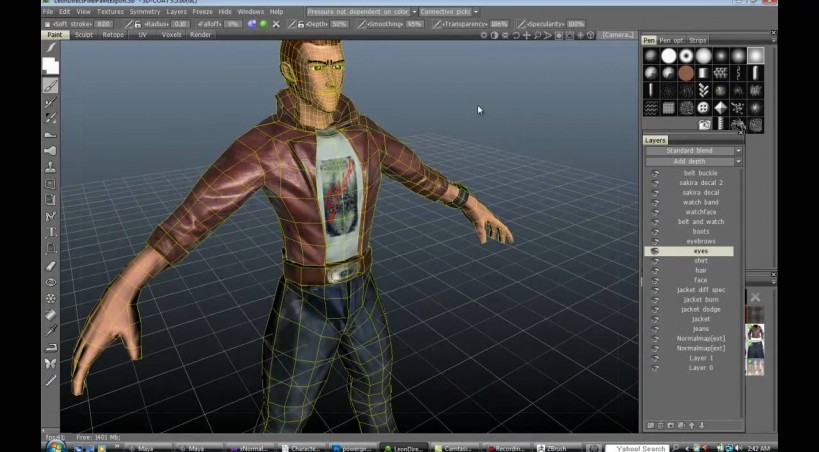Choose the brown round brush alpha
Screen dimensions: 819x452
pyautogui.click(x=686, y=73)
